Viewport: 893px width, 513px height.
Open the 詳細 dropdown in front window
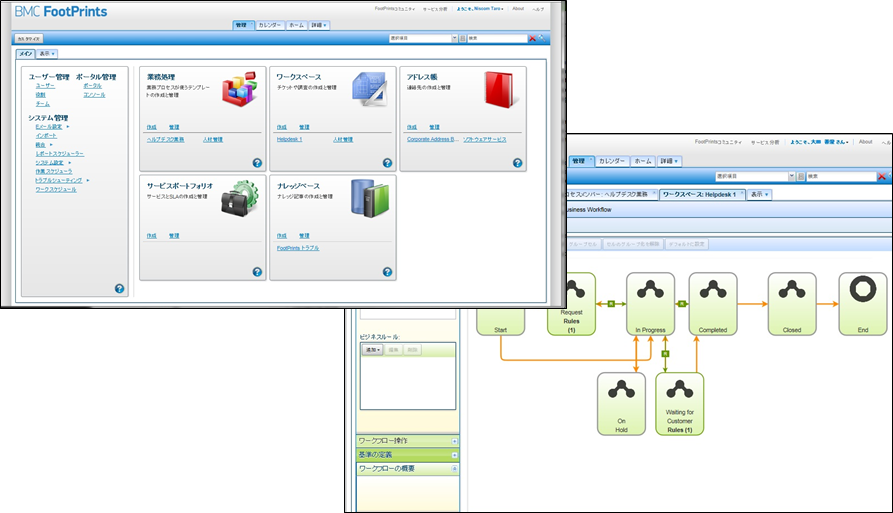(x=318, y=25)
